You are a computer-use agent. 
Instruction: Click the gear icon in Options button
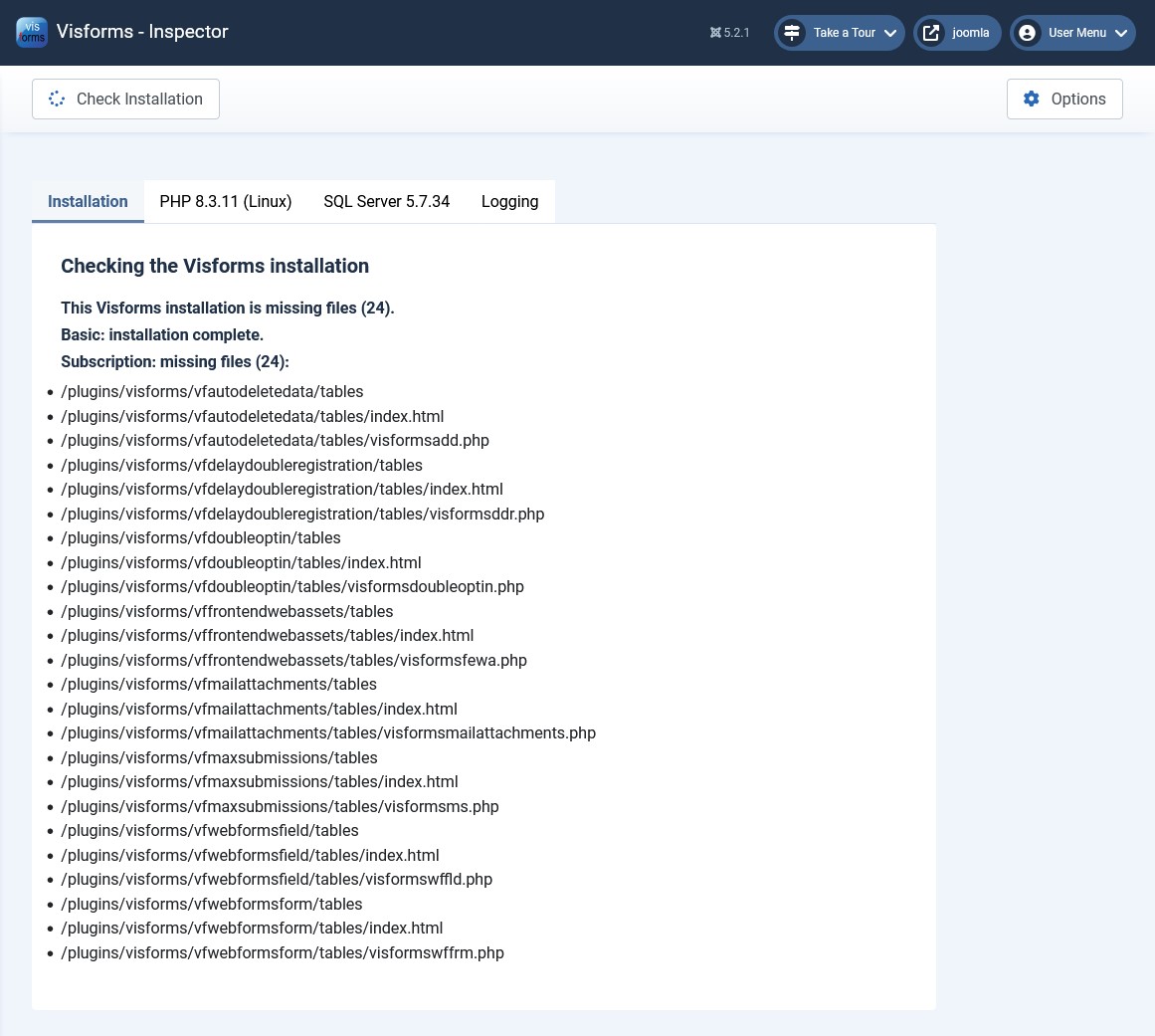click(1032, 99)
